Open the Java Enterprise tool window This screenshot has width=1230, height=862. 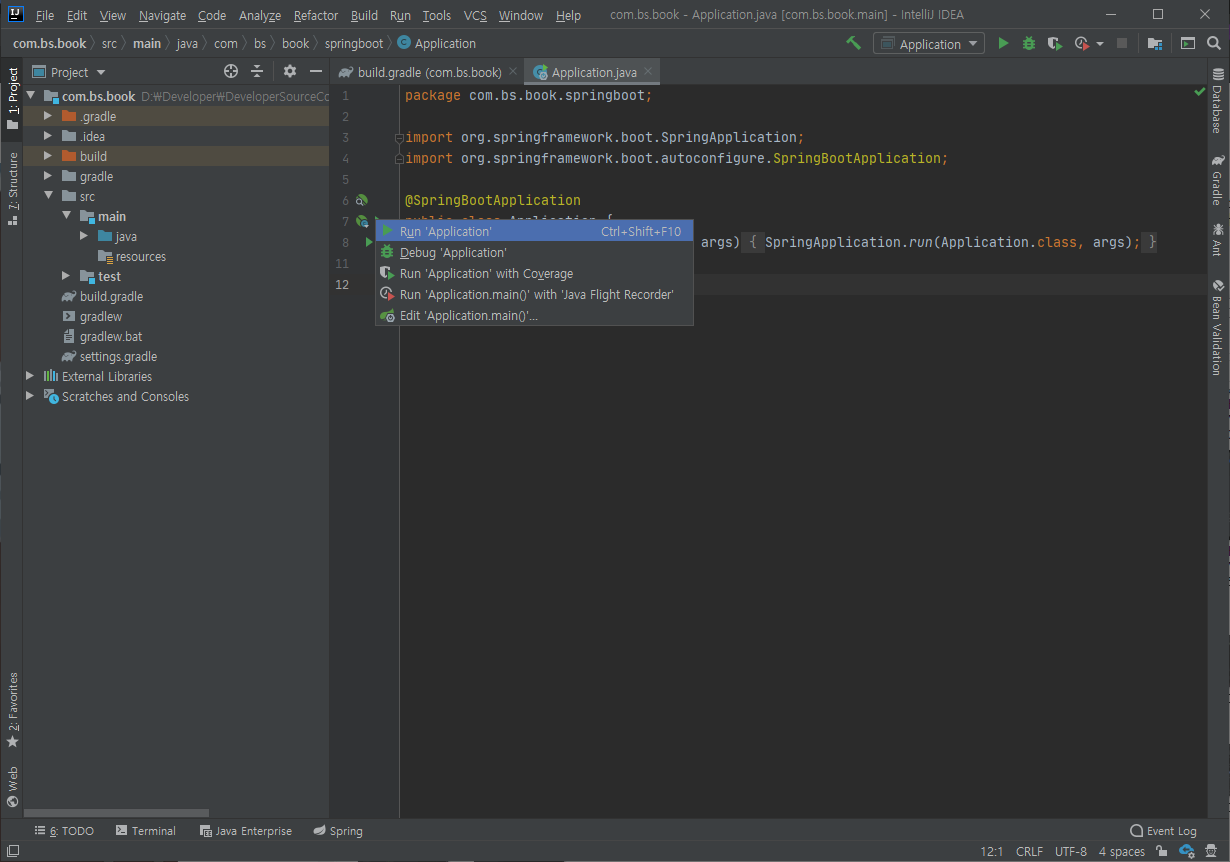coord(246,831)
